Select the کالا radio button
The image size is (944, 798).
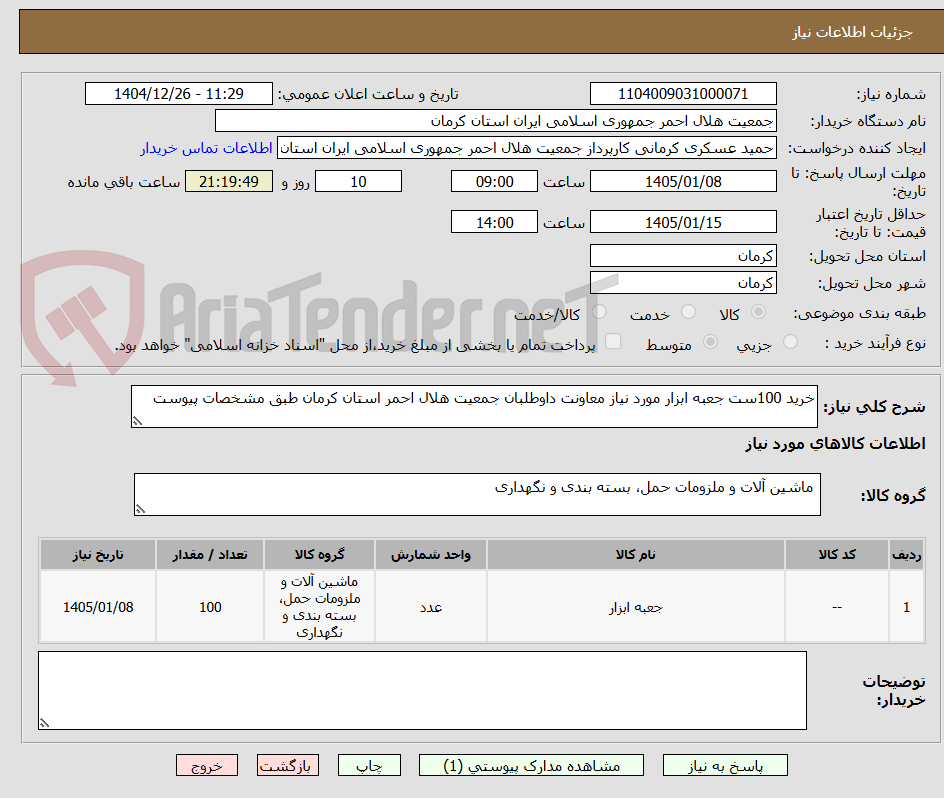pos(759,311)
